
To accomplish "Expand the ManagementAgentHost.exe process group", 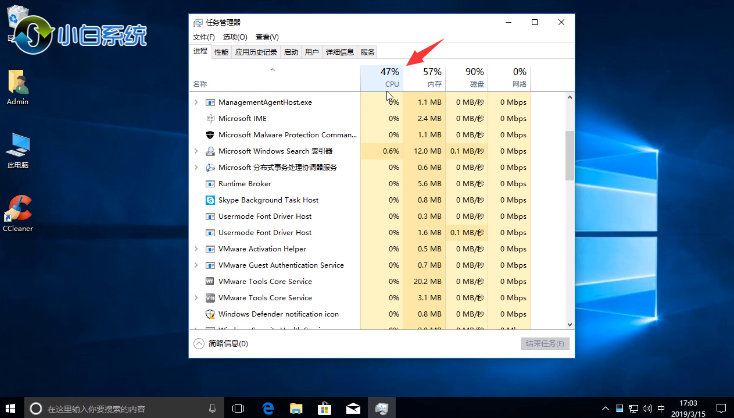I will click(x=196, y=102).
